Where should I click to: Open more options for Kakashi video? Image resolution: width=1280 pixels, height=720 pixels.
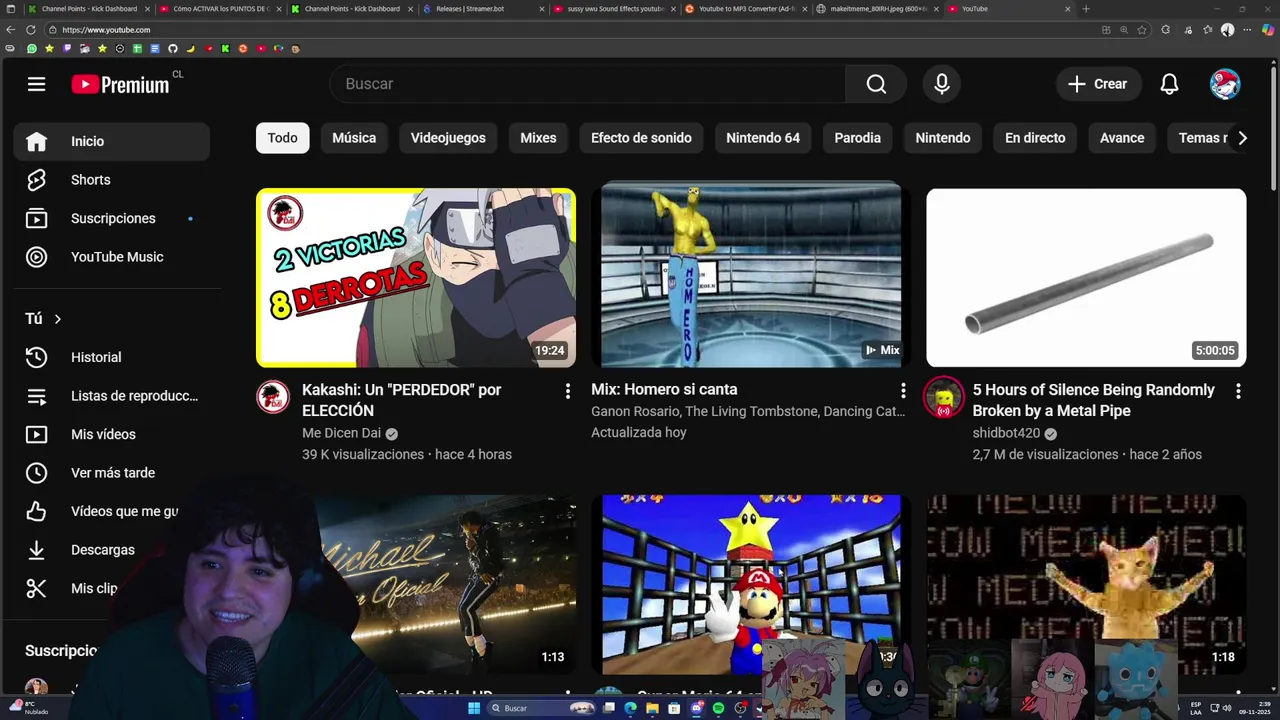(568, 391)
